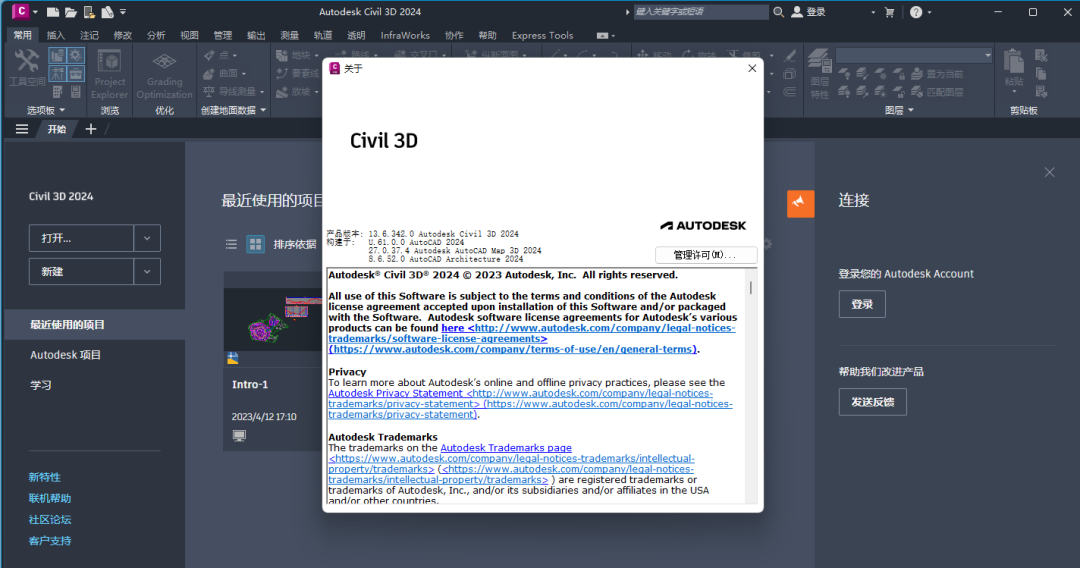Open the Autodesk App Store cart icon
The height and width of the screenshot is (568, 1080).
889,12
